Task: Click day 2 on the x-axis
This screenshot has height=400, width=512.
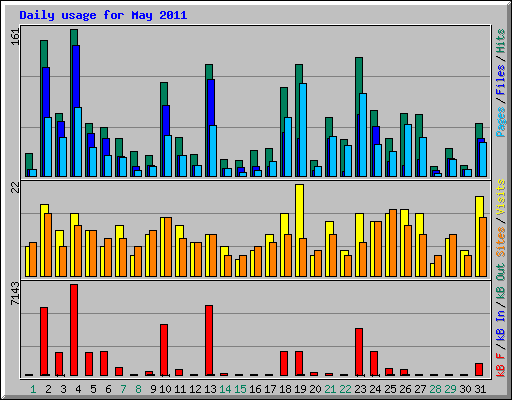Action: 49,389
